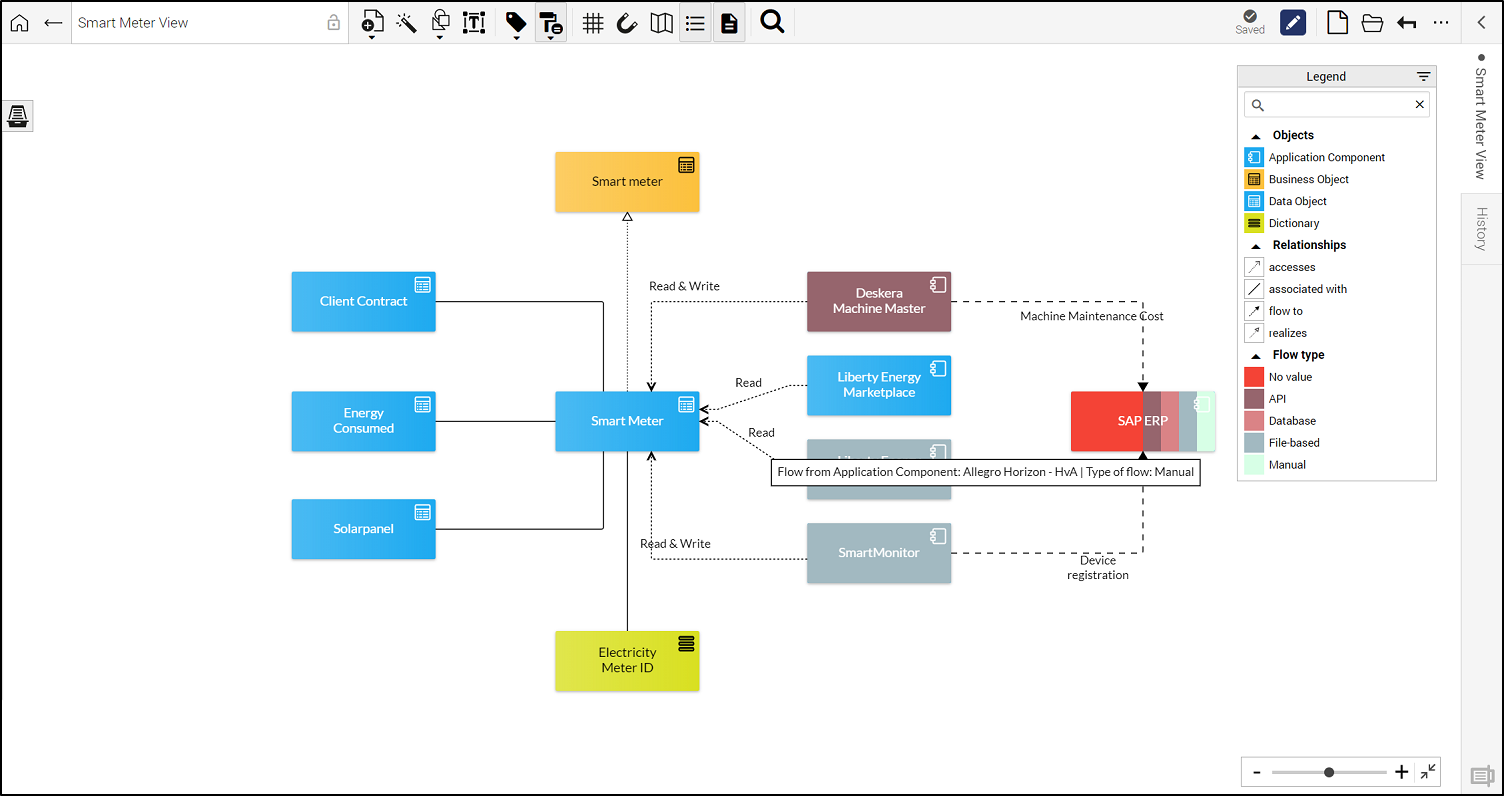Clear the Legend search box
This screenshot has height=796, width=1504.
tap(1419, 105)
